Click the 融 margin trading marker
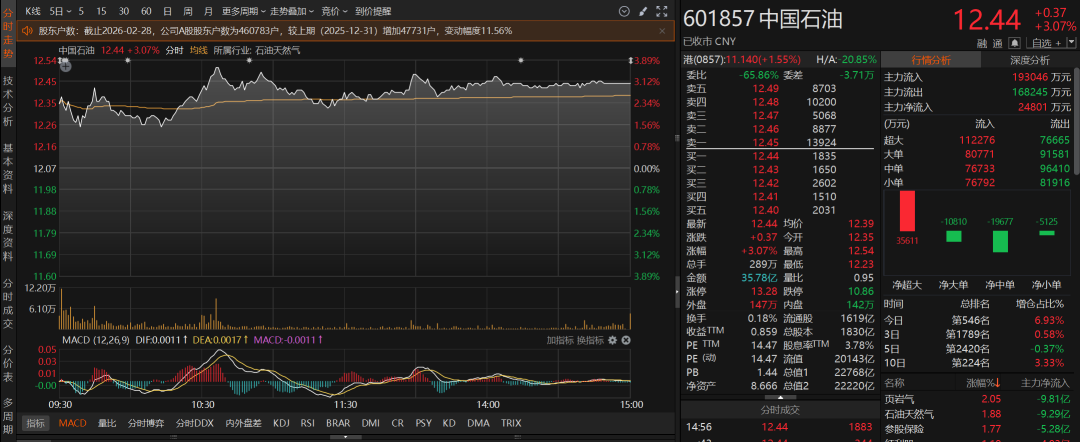The image size is (1080, 442). pyautogui.click(x=981, y=43)
